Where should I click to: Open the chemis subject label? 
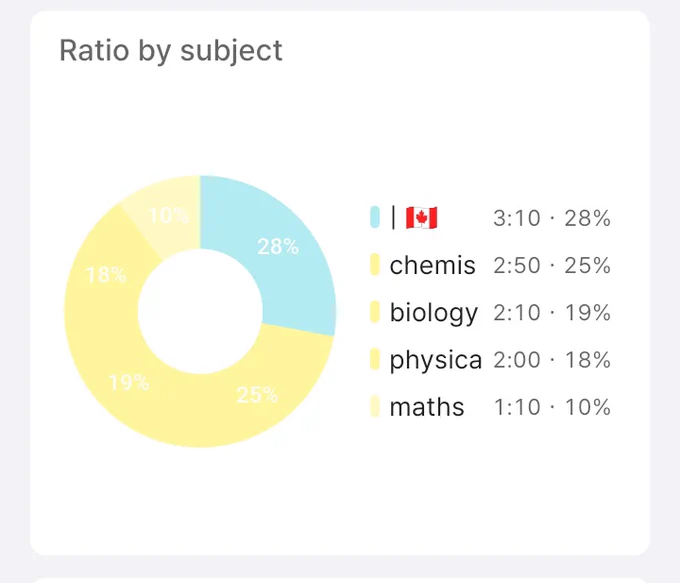click(432, 265)
